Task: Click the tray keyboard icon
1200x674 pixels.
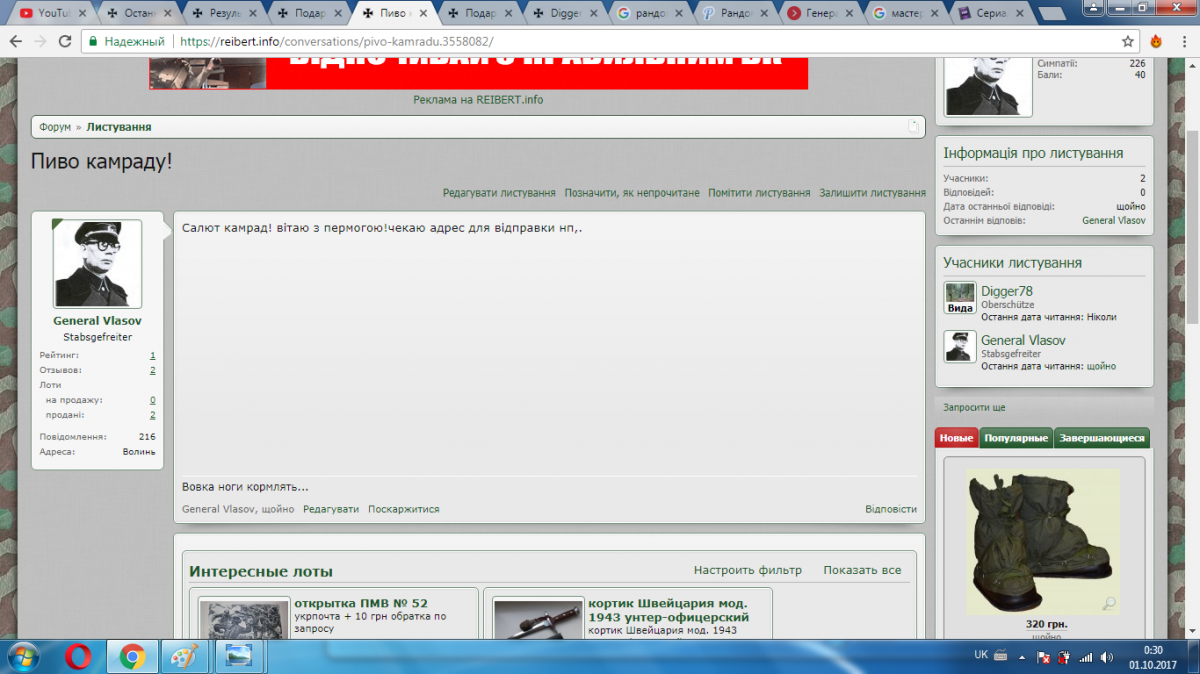Action: [x=1001, y=656]
